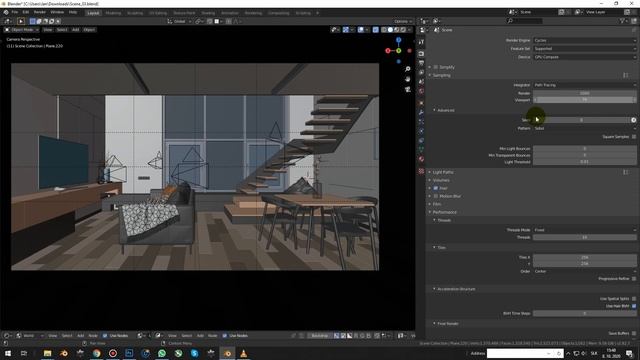Click the Render samples field
The height and width of the screenshot is (360, 640).
pos(584,93)
